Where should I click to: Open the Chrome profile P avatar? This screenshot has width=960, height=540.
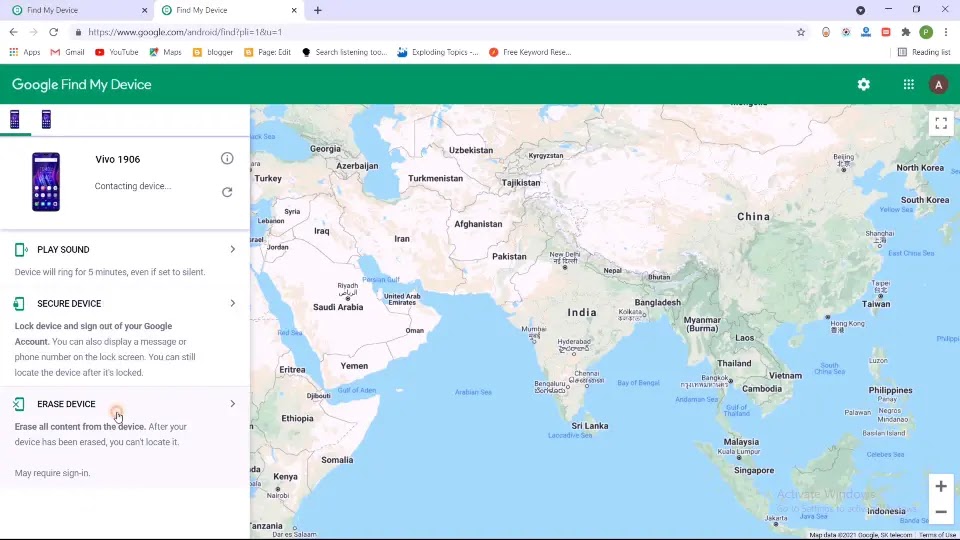click(x=926, y=32)
